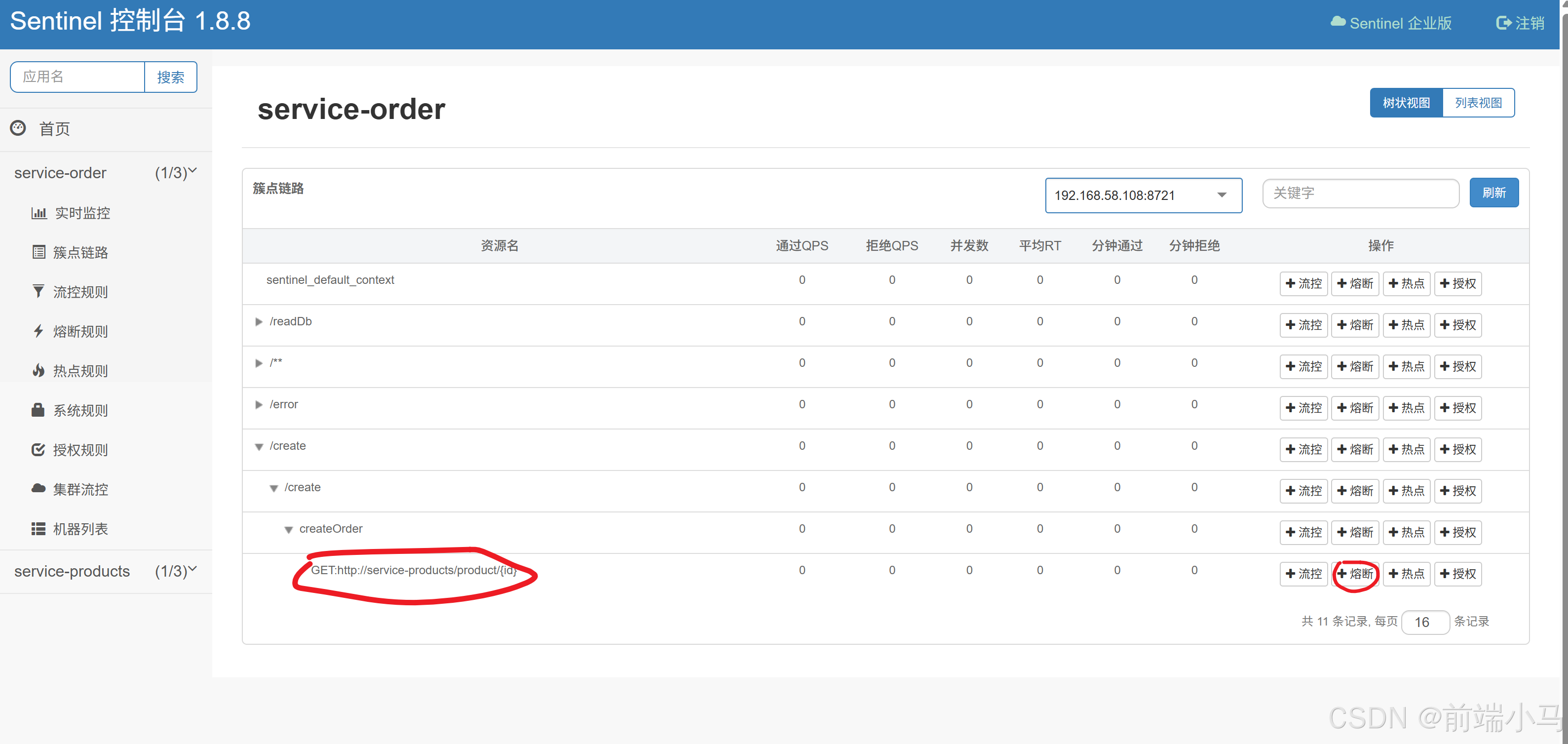1568x744 pixels.
Task: Click the cloud icon beside Sentinel 企业版
Action: [x=1338, y=22]
